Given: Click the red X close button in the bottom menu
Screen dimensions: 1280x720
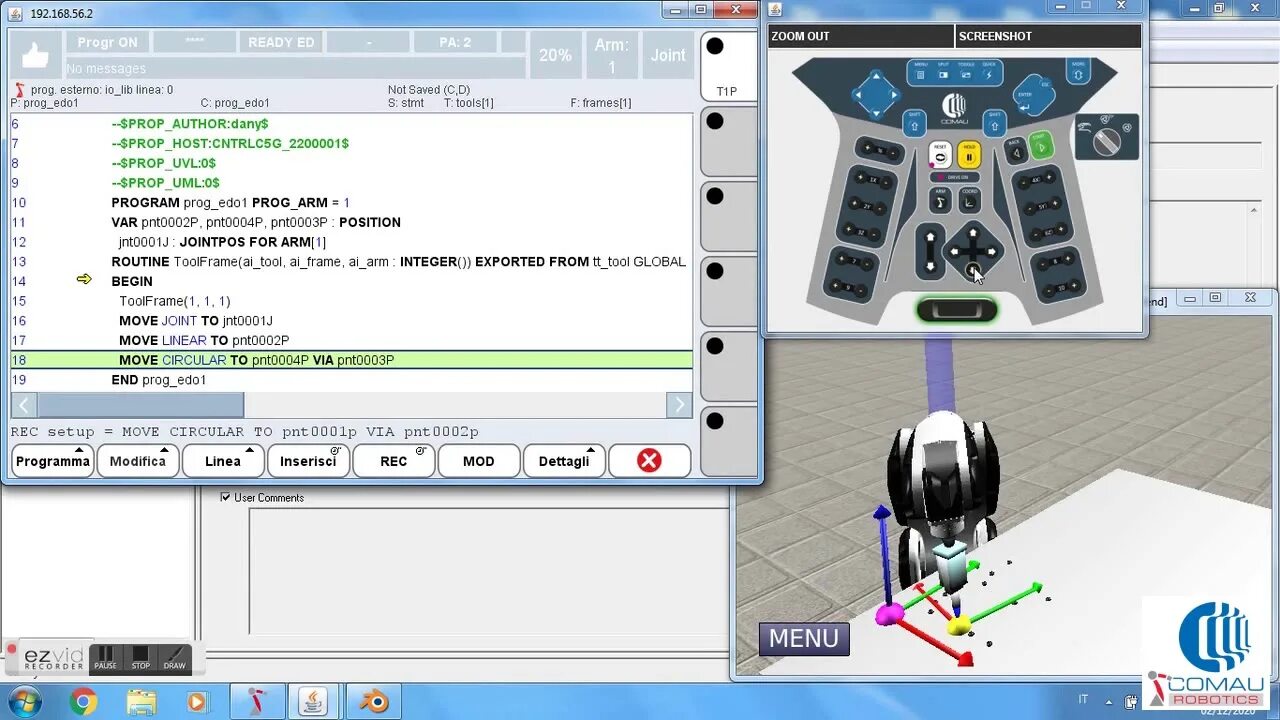Looking at the screenshot, I should pos(650,461).
